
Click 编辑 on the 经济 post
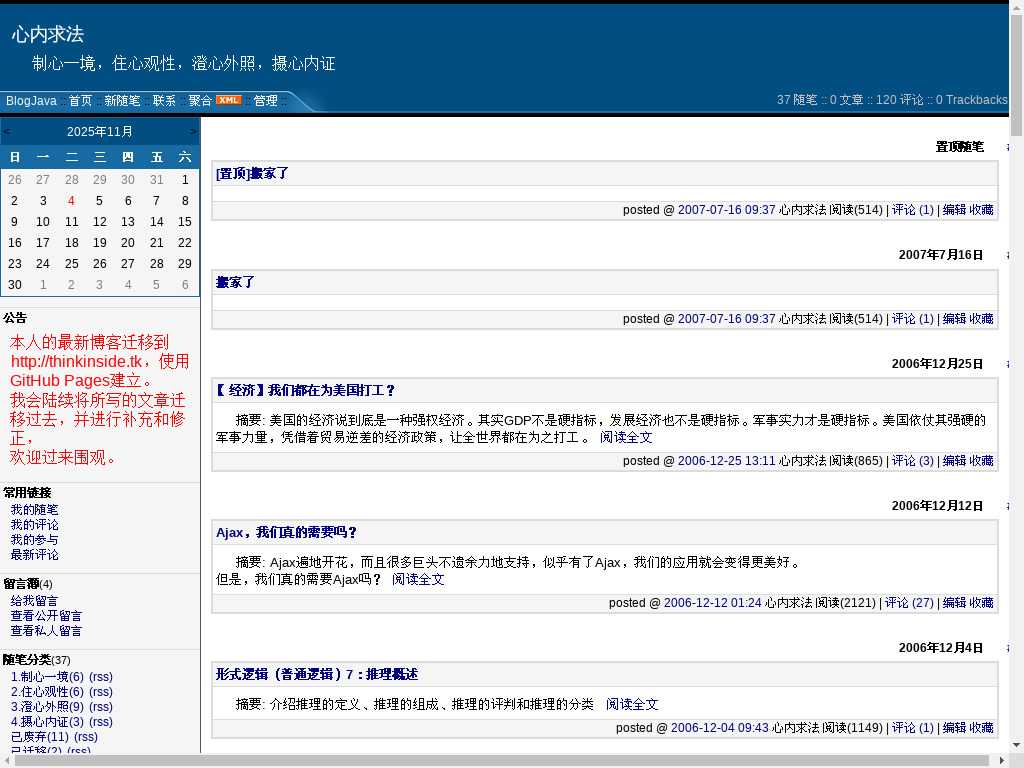pyautogui.click(x=954, y=461)
